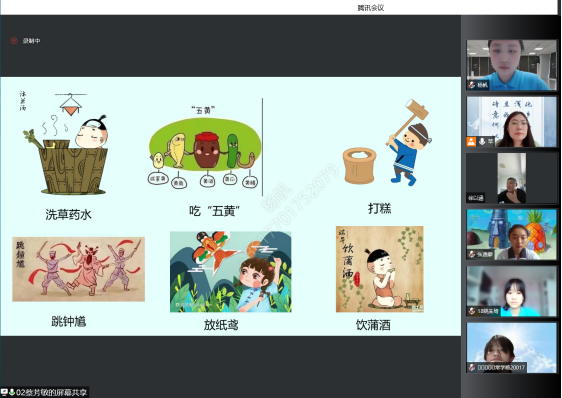Click muted mic icon on the 20017 participant
Image resolution: width=562 pixels, height=398 pixels.
coord(472,367)
